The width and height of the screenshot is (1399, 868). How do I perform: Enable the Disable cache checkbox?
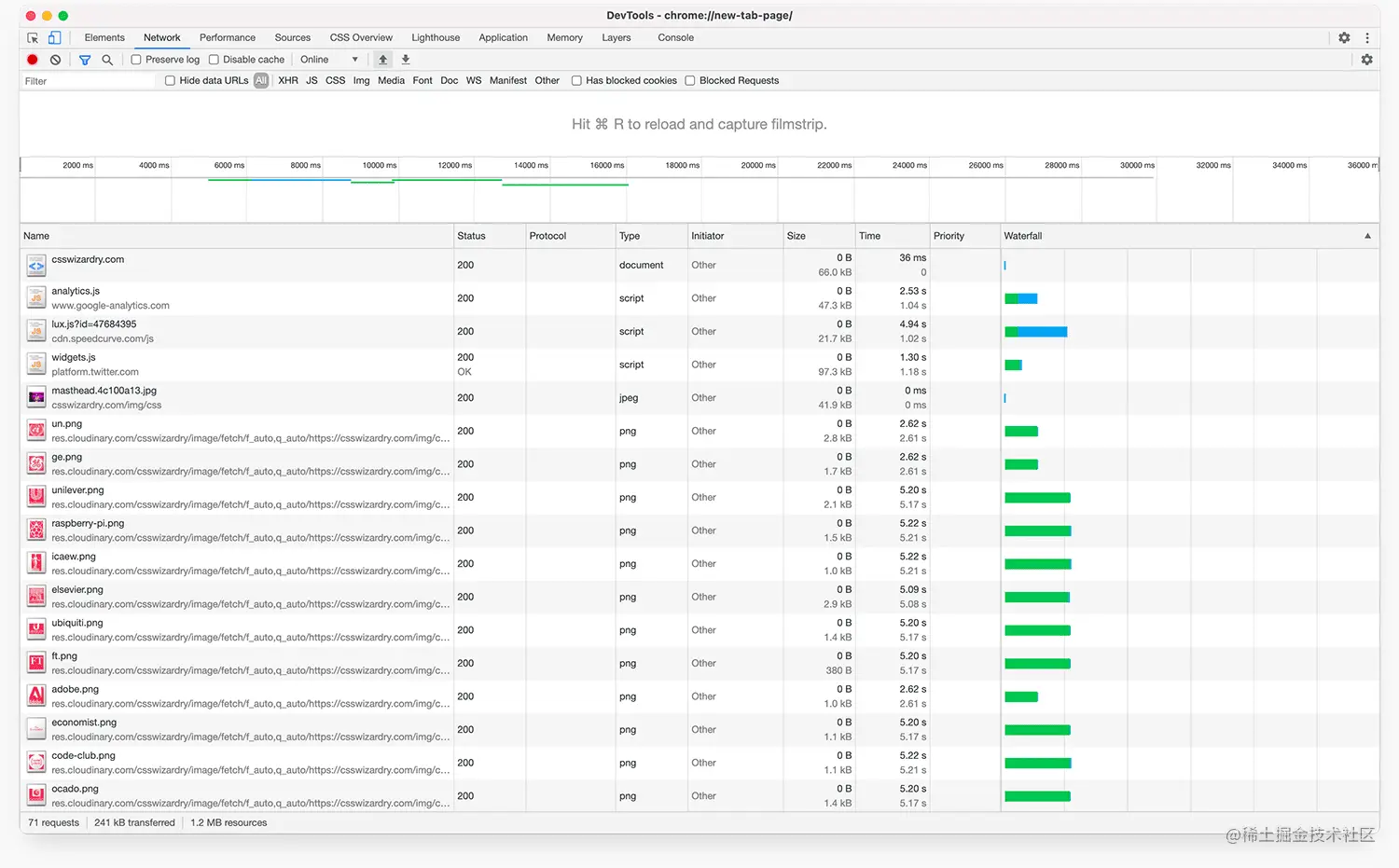214,60
